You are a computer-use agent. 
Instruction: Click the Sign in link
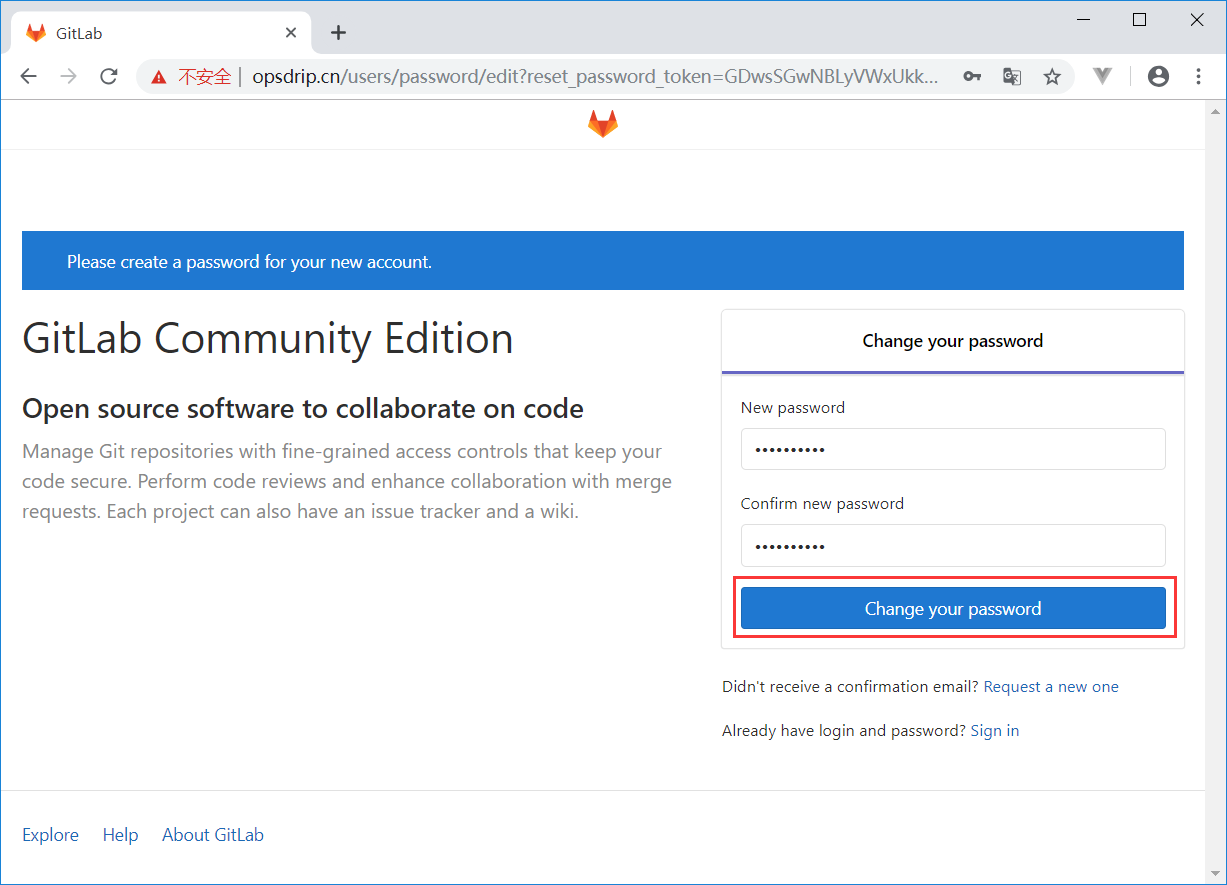(x=995, y=731)
